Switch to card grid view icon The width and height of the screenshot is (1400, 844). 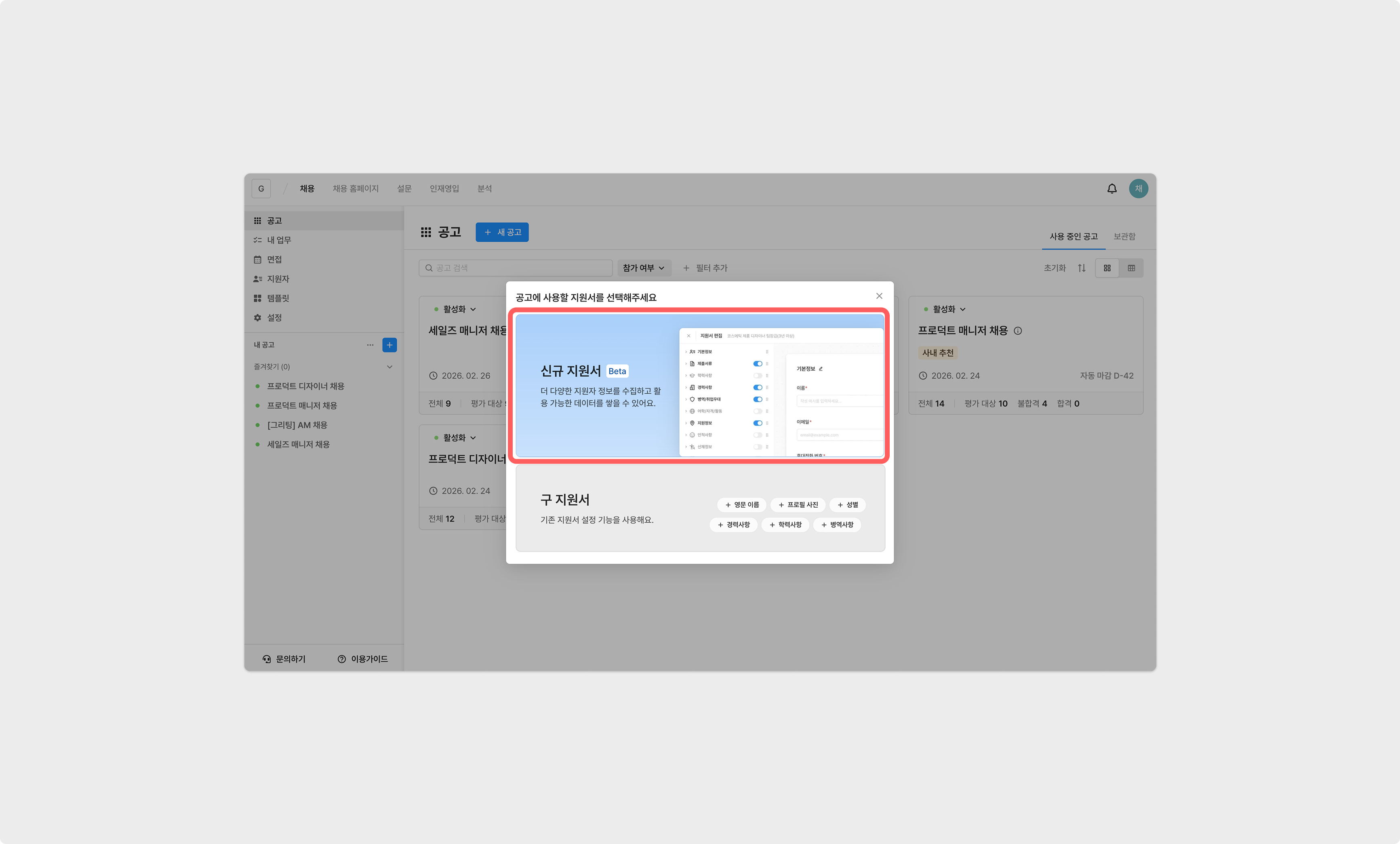click(x=1107, y=268)
